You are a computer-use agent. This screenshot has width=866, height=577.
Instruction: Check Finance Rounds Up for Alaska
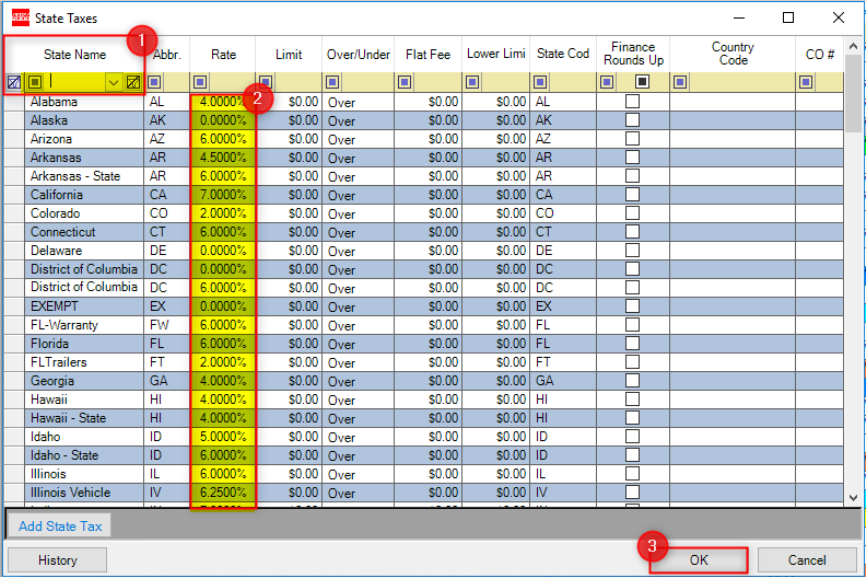tap(632, 120)
